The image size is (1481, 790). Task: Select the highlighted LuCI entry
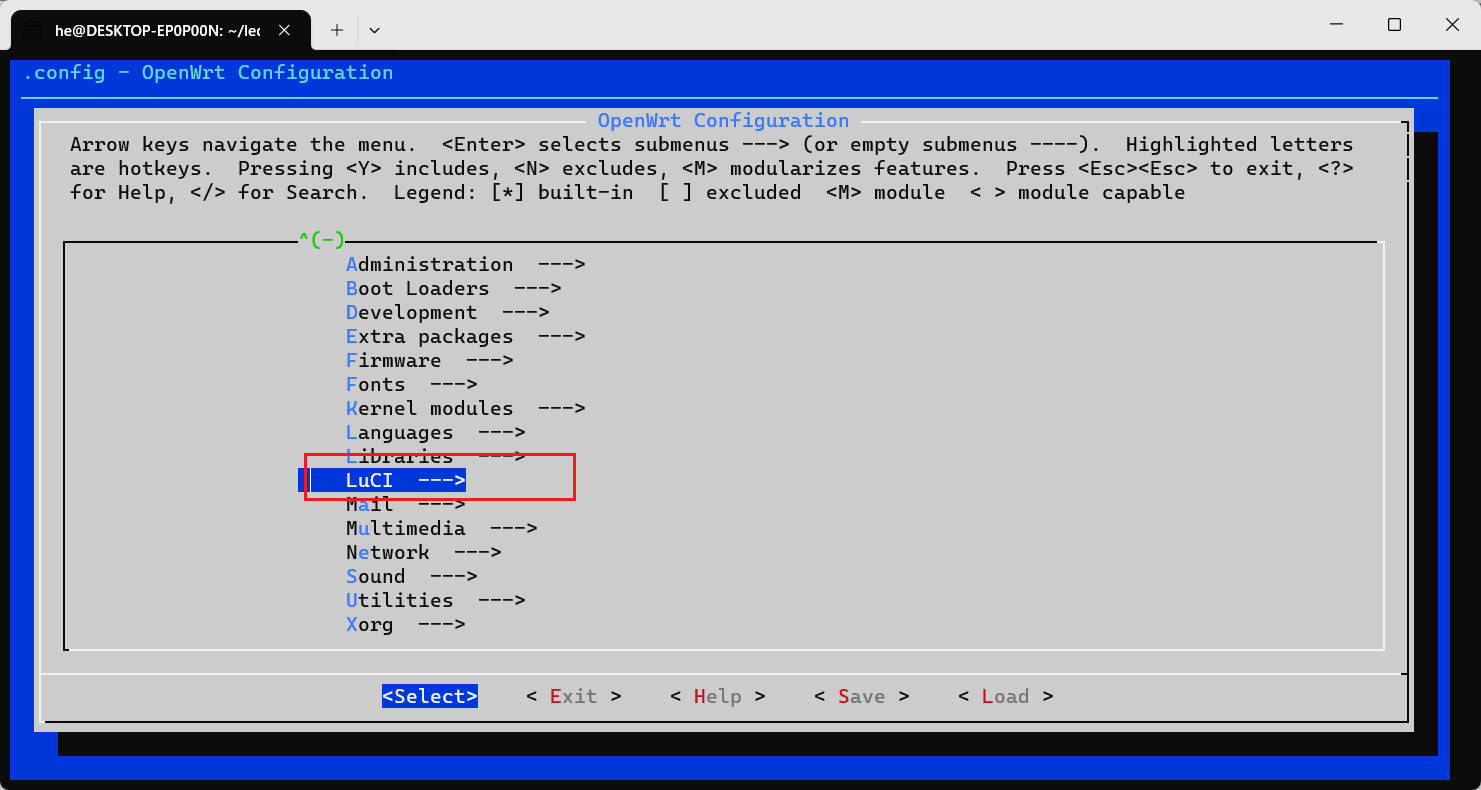point(405,481)
